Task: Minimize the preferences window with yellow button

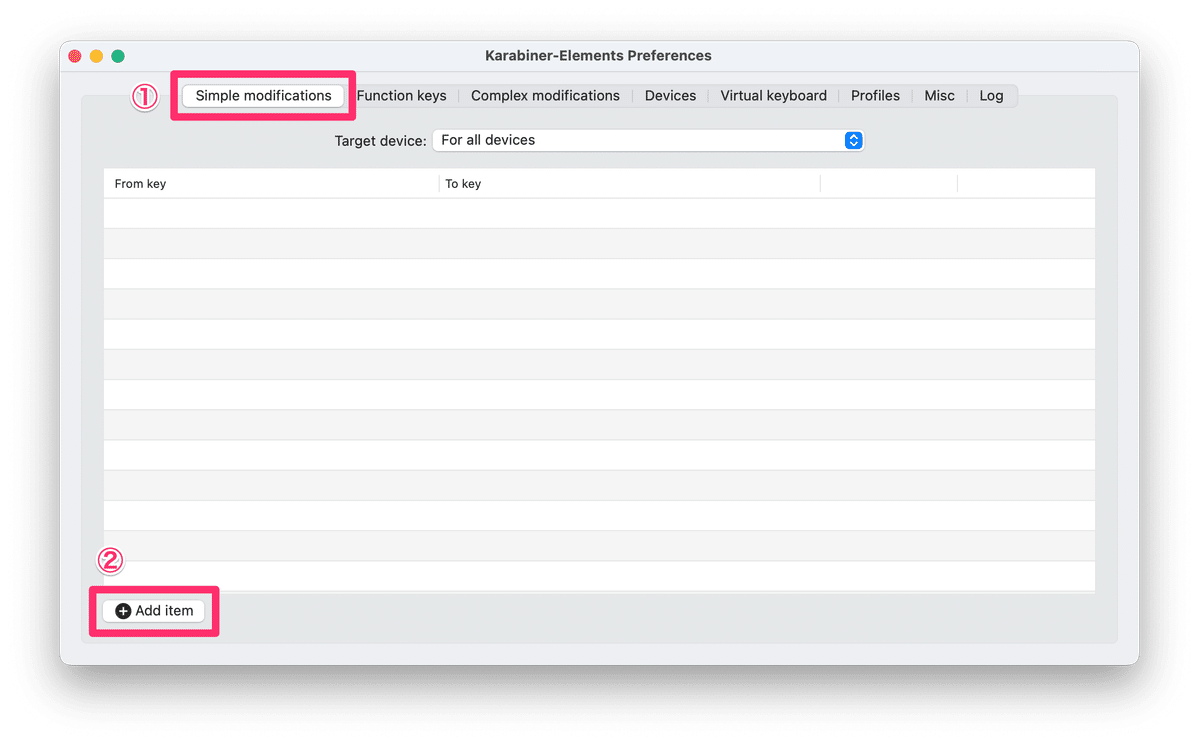Action: pos(96,56)
